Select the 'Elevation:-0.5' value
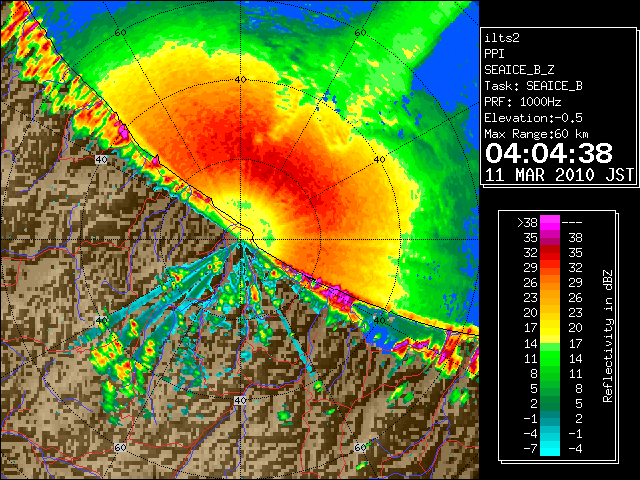The image size is (640, 480). tap(533, 118)
